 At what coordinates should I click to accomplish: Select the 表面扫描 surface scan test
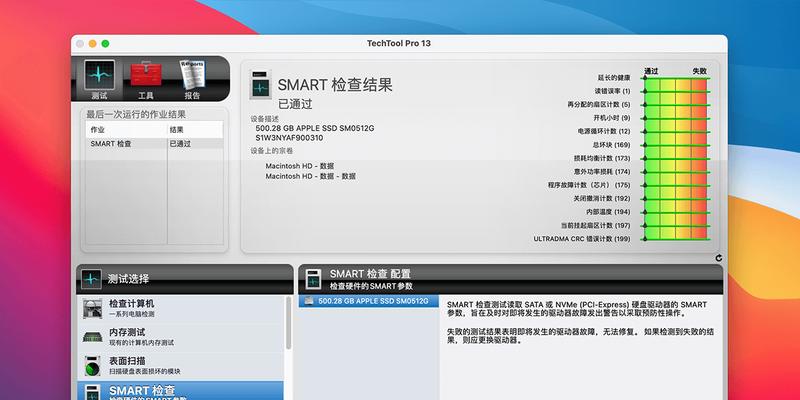pyautogui.click(x=180, y=366)
